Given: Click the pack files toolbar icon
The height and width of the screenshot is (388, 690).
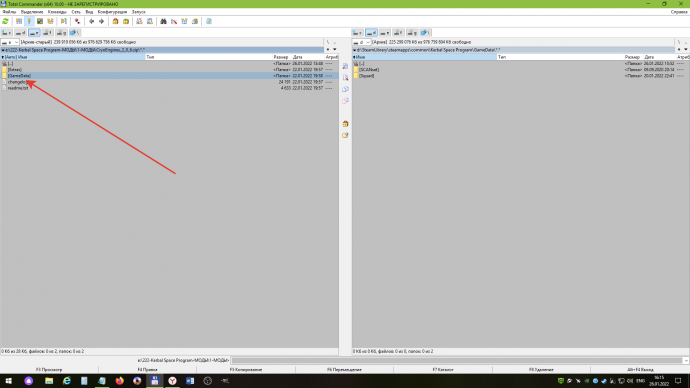Looking at the screenshot, I should [115, 21].
